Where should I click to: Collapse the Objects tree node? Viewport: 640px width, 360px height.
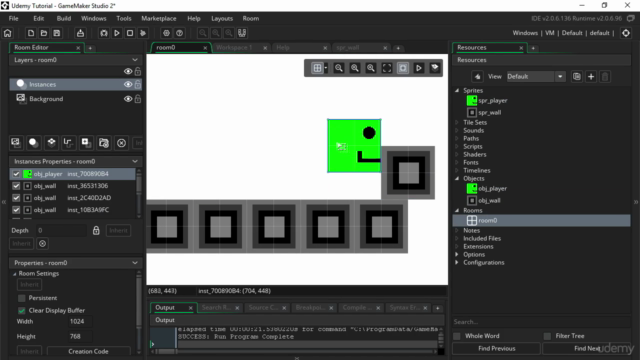click(457, 179)
